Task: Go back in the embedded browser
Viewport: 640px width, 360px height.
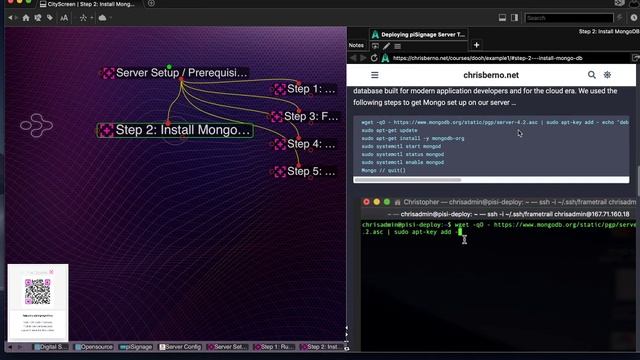Action: (353, 58)
